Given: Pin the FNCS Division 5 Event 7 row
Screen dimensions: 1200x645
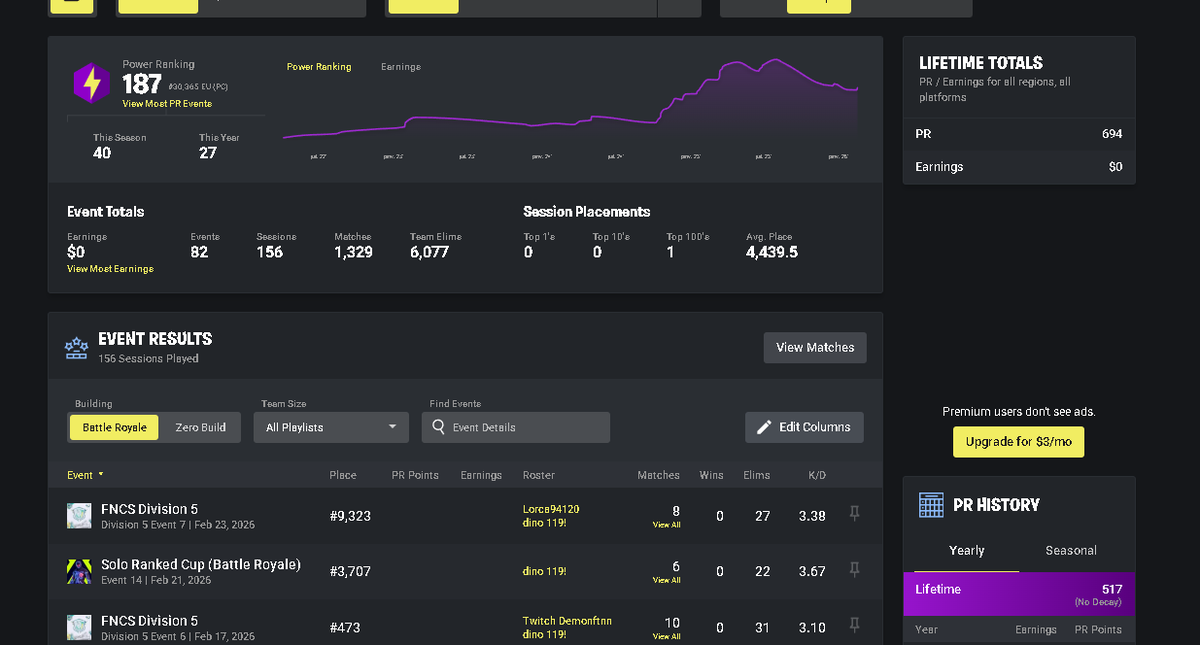Looking at the screenshot, I should (x=854, y=514).
